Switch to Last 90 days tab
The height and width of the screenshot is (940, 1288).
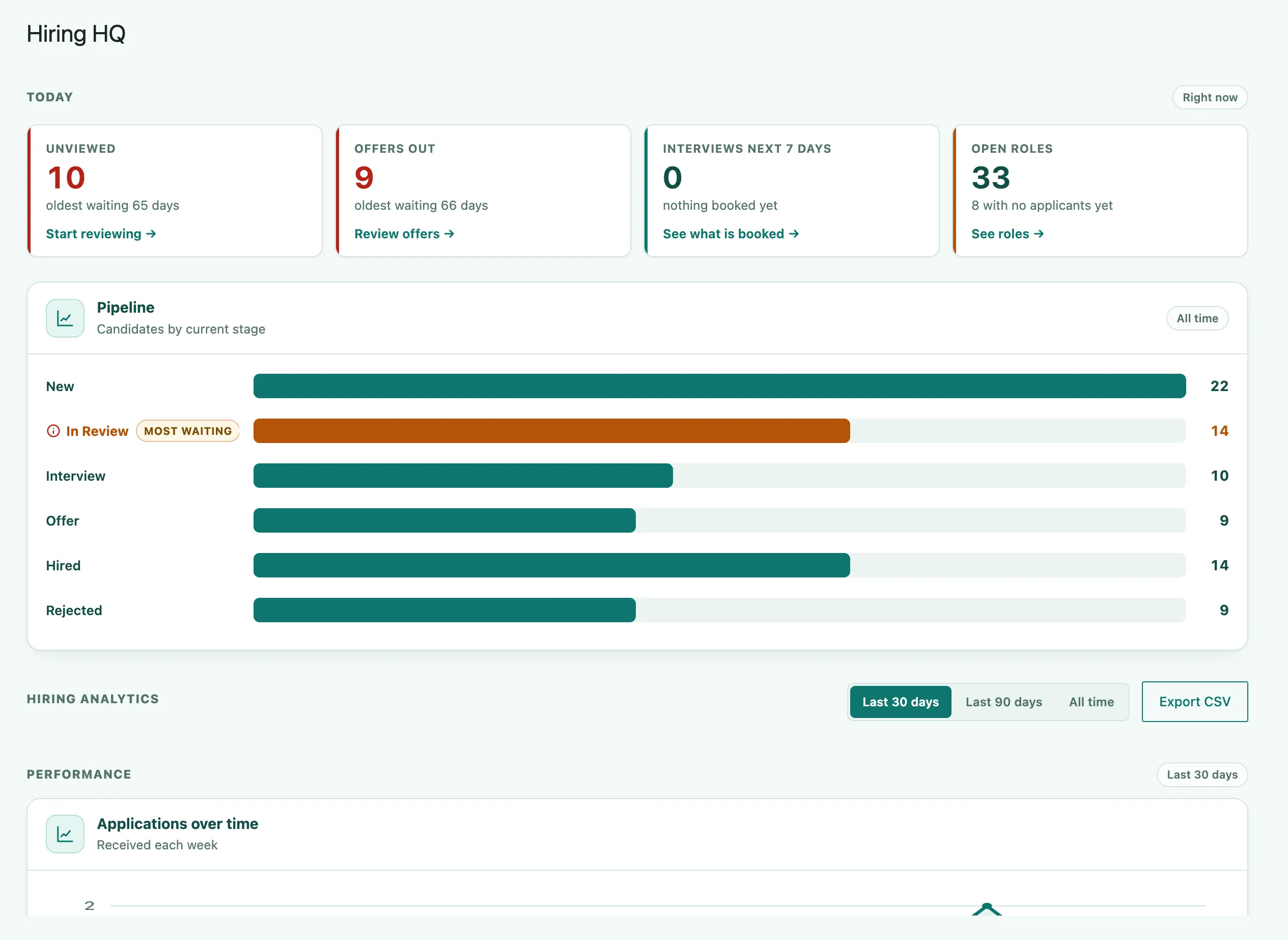(x=1003, y=702)
